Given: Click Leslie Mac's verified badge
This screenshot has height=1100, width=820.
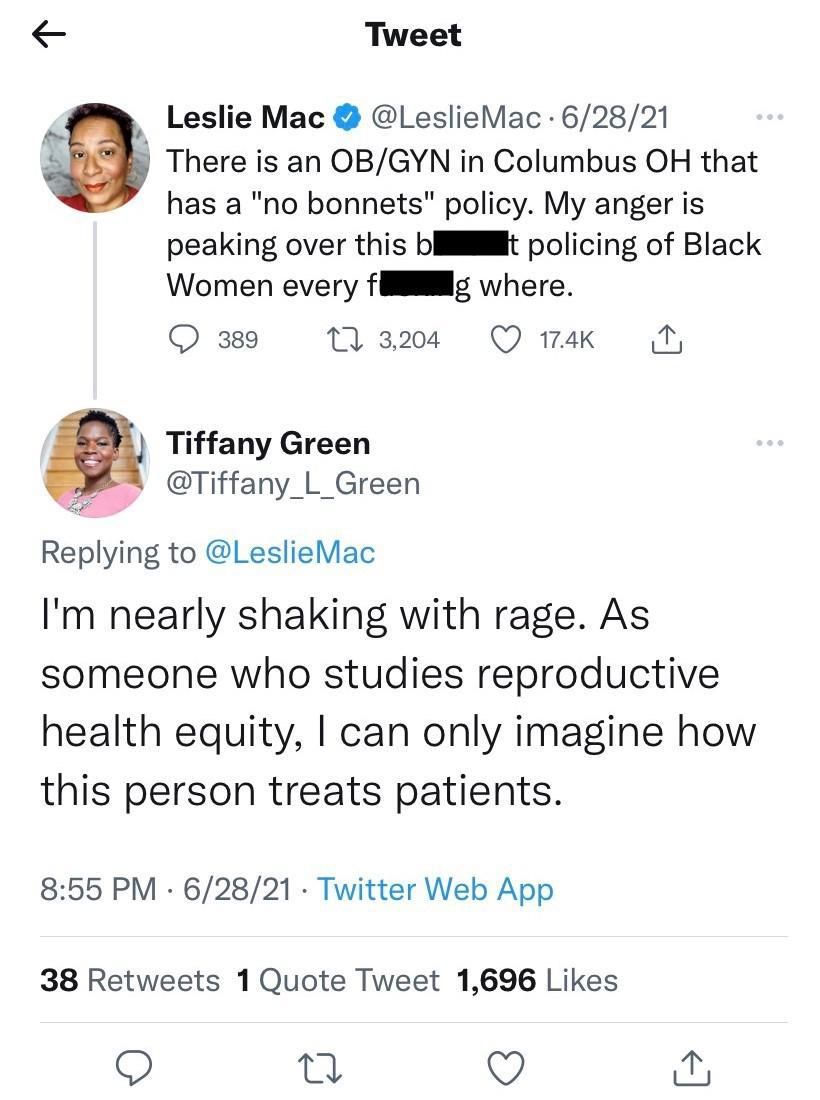Looking at the screenshot, I should (x=347, y=118).
